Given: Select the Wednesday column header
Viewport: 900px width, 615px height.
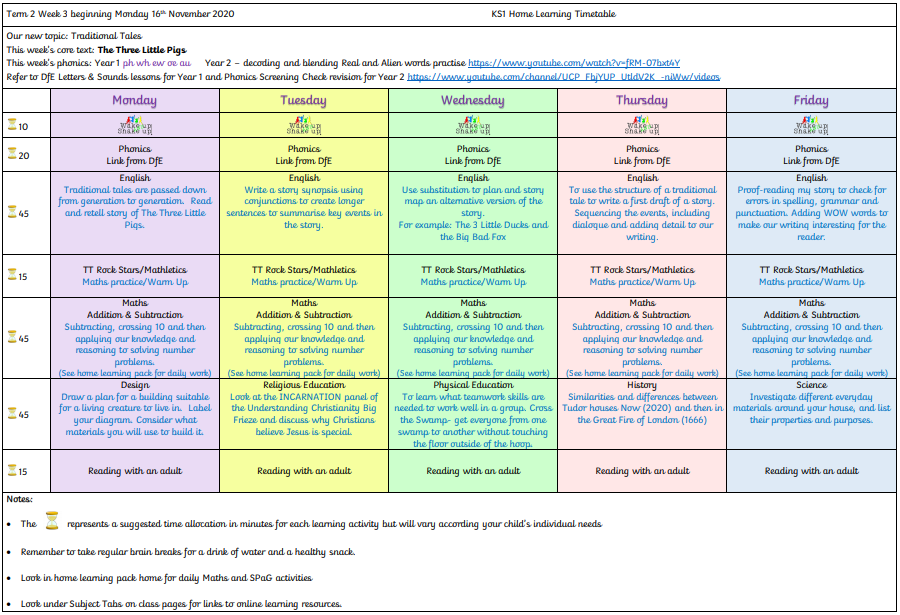Looking at the screenshot, I should 473,101.
